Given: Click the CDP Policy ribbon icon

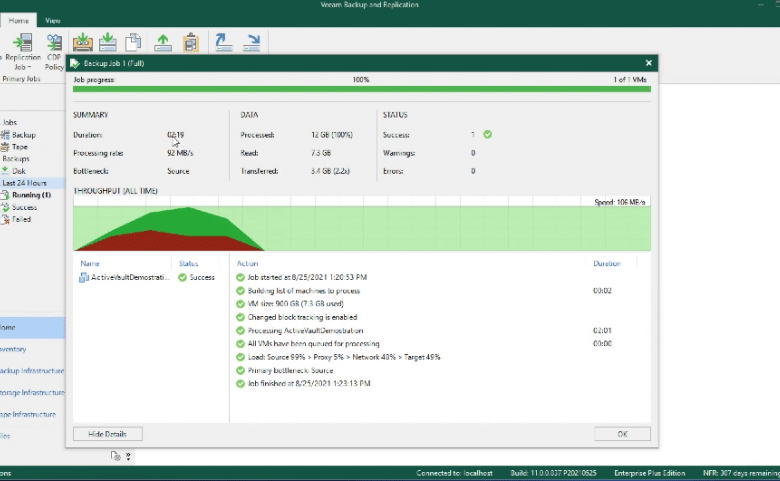Looking at the screenshot, I should (54, 52).
